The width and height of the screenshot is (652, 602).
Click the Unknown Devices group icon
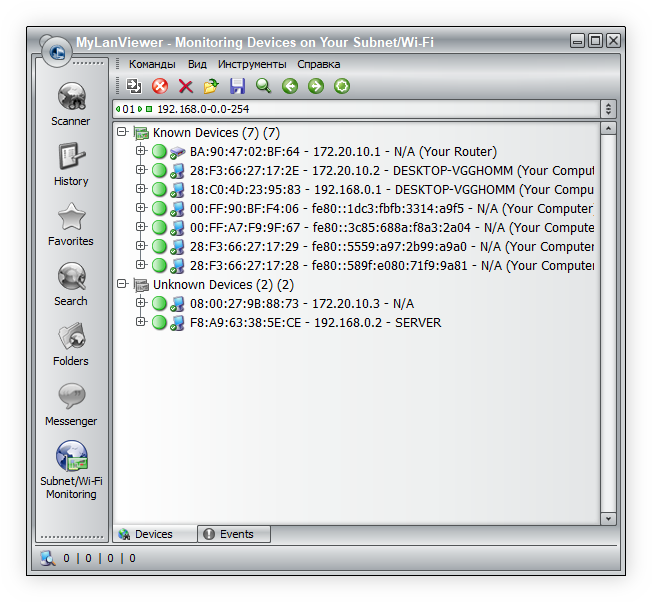141,285
